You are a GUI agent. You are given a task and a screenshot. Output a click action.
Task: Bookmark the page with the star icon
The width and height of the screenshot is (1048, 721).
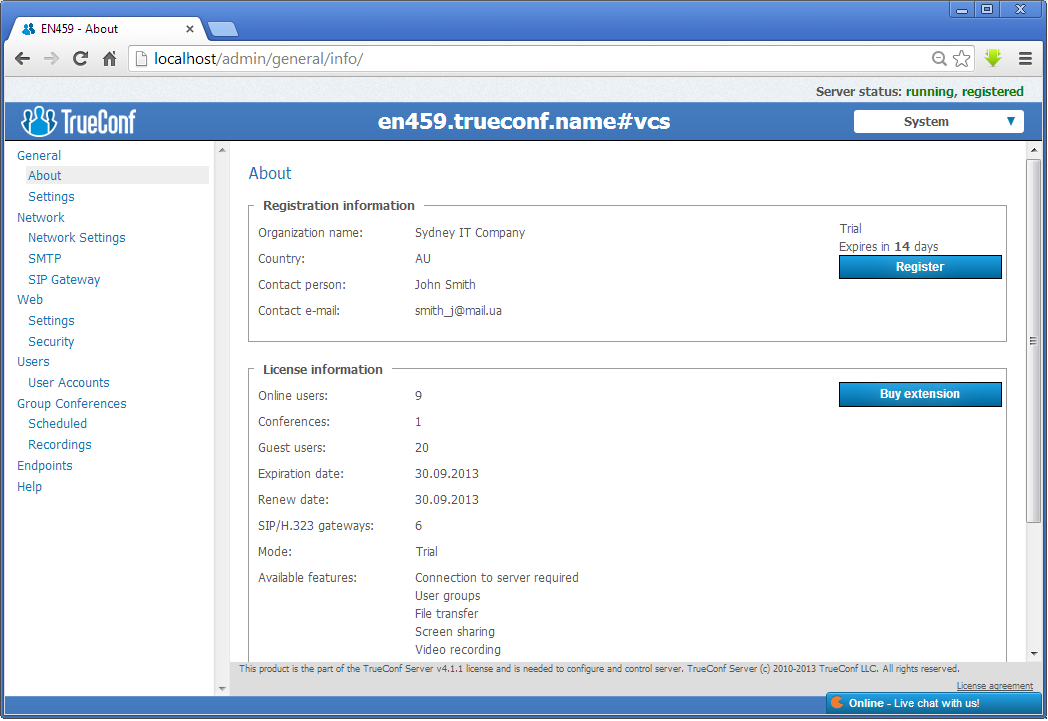pos(961,59)
